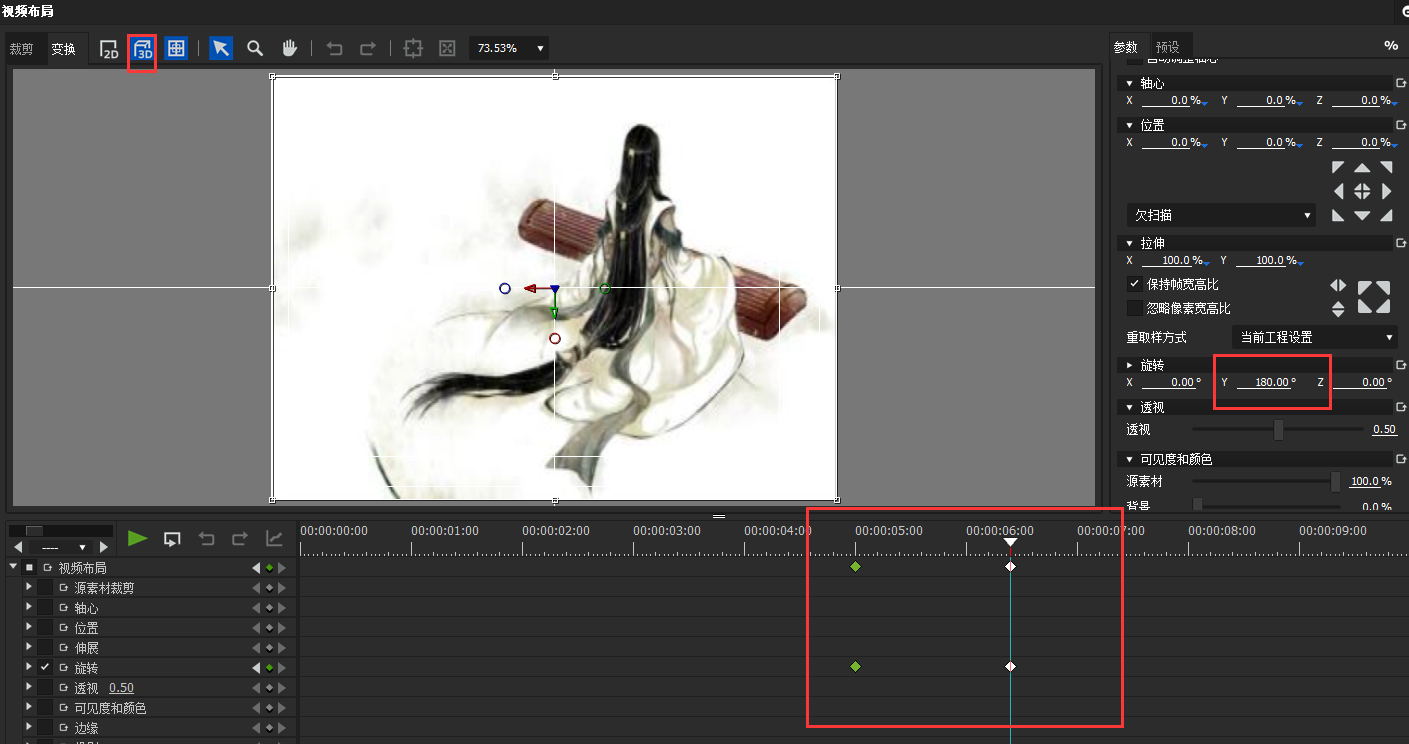Click the center position crosshair icon
This screenshot has height=744, width=1409.
[1362, 191]
